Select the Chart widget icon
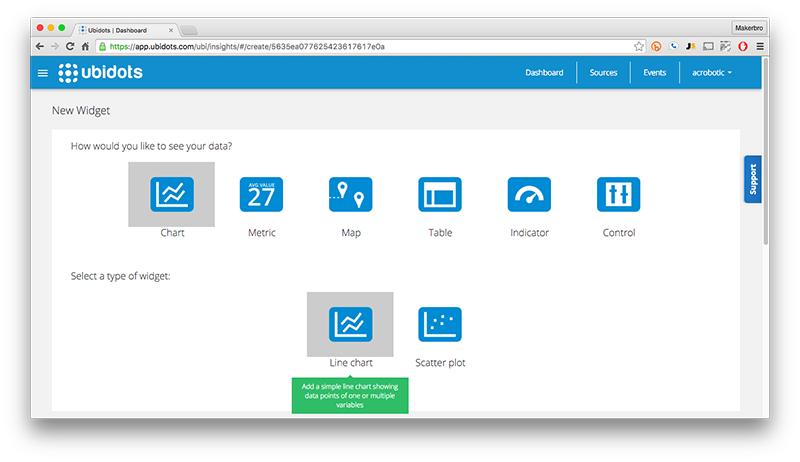Screen dimensions: 800x462 pos(172,194)
